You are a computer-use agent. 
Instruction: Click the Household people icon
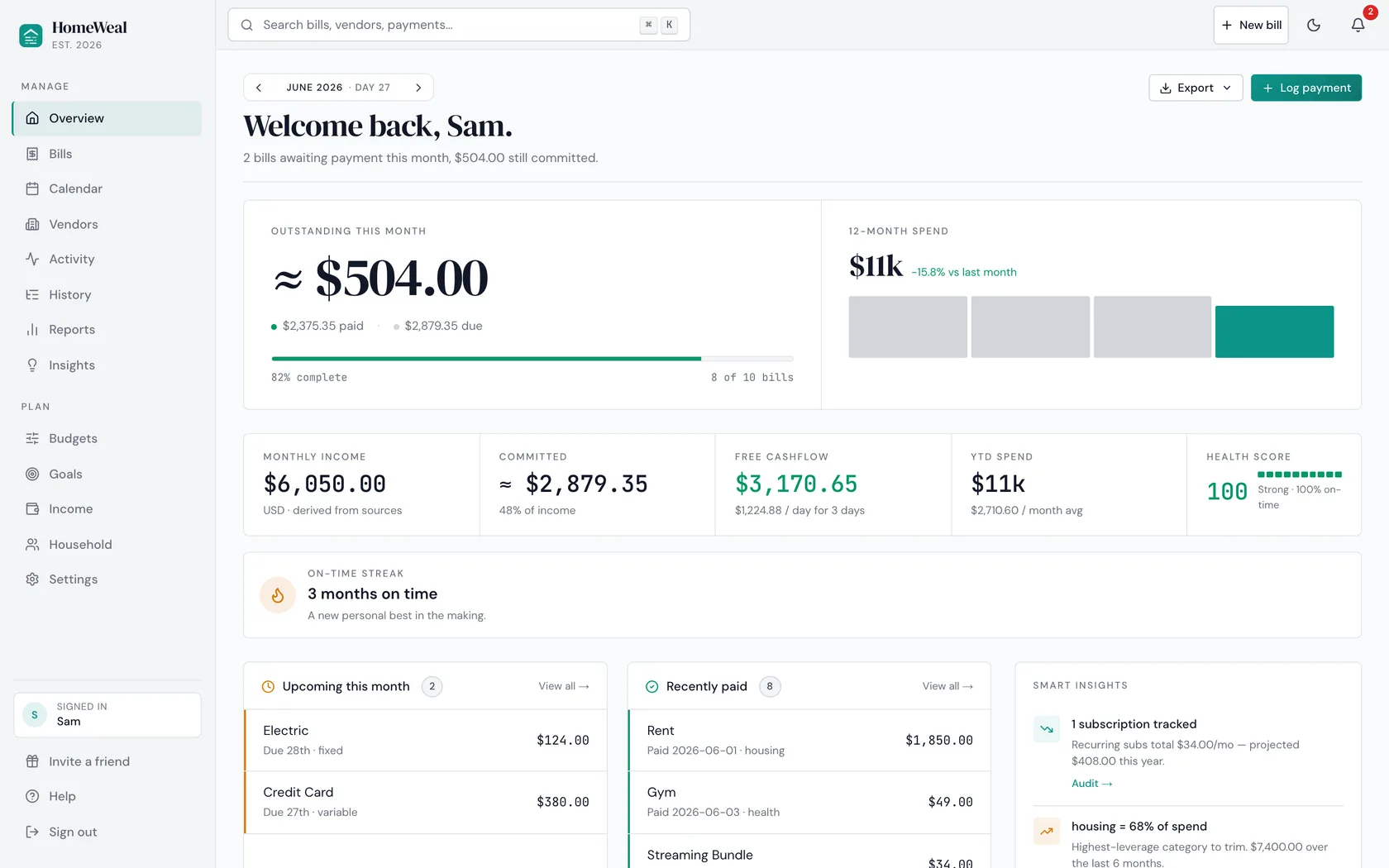32,544
